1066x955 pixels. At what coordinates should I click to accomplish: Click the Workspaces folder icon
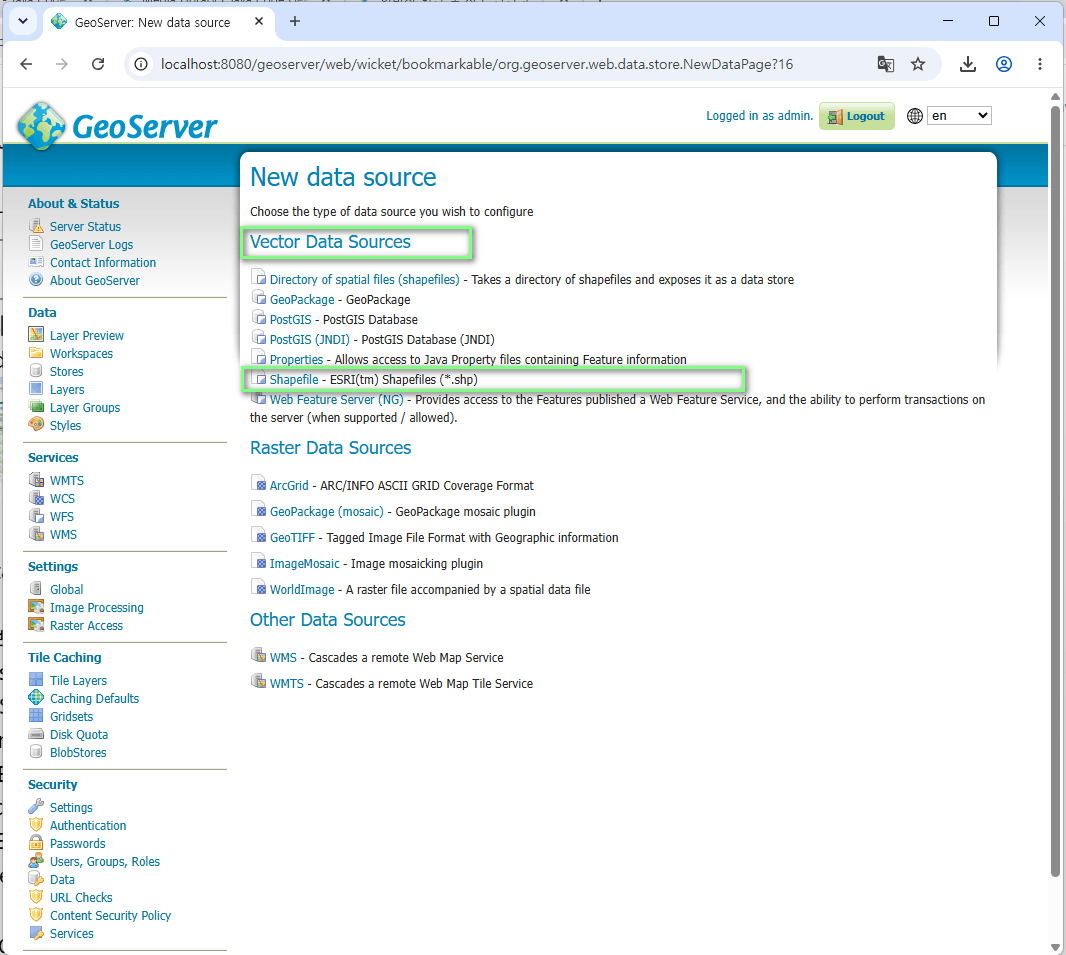coord(36,353)
